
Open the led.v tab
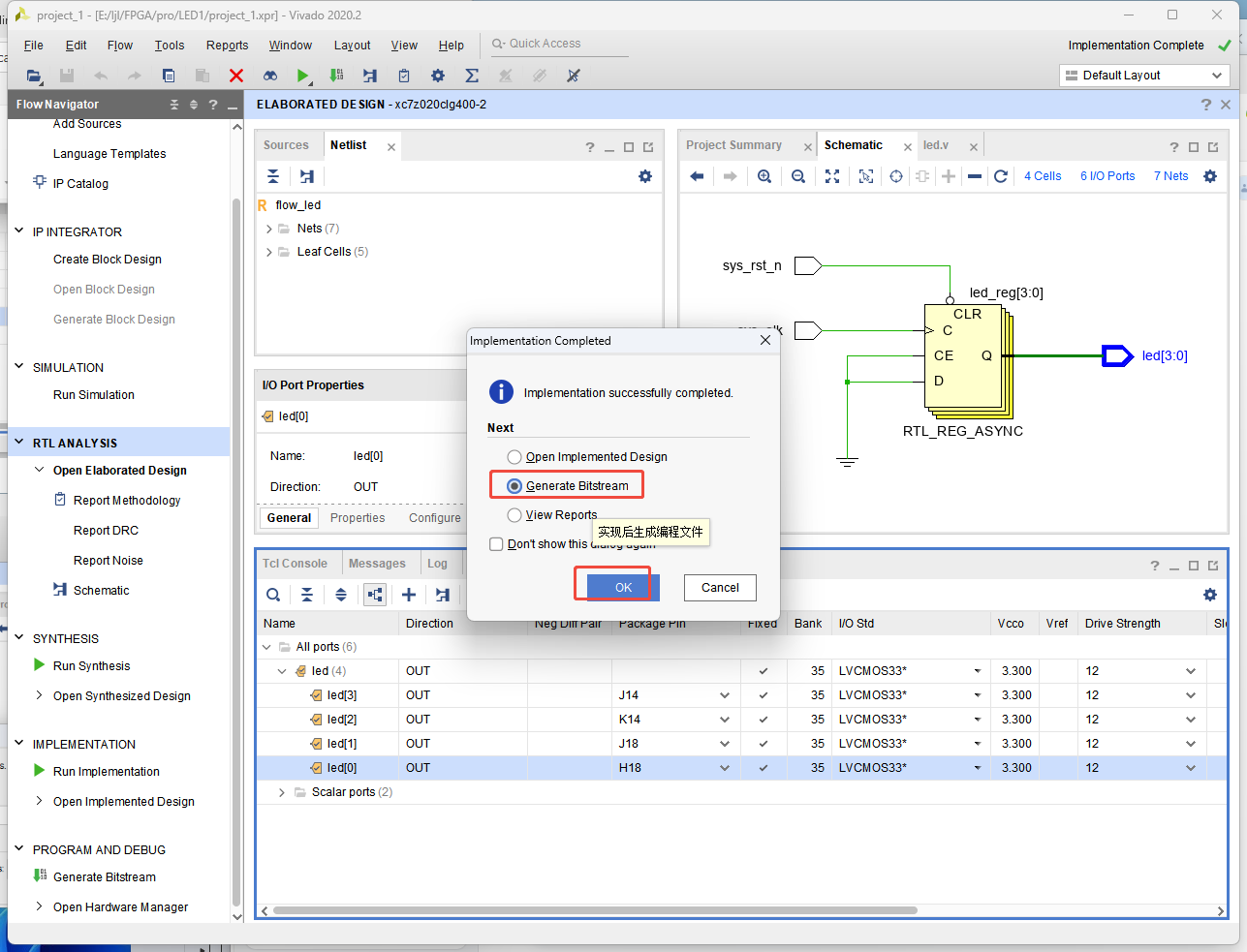(x=936, y=145)
